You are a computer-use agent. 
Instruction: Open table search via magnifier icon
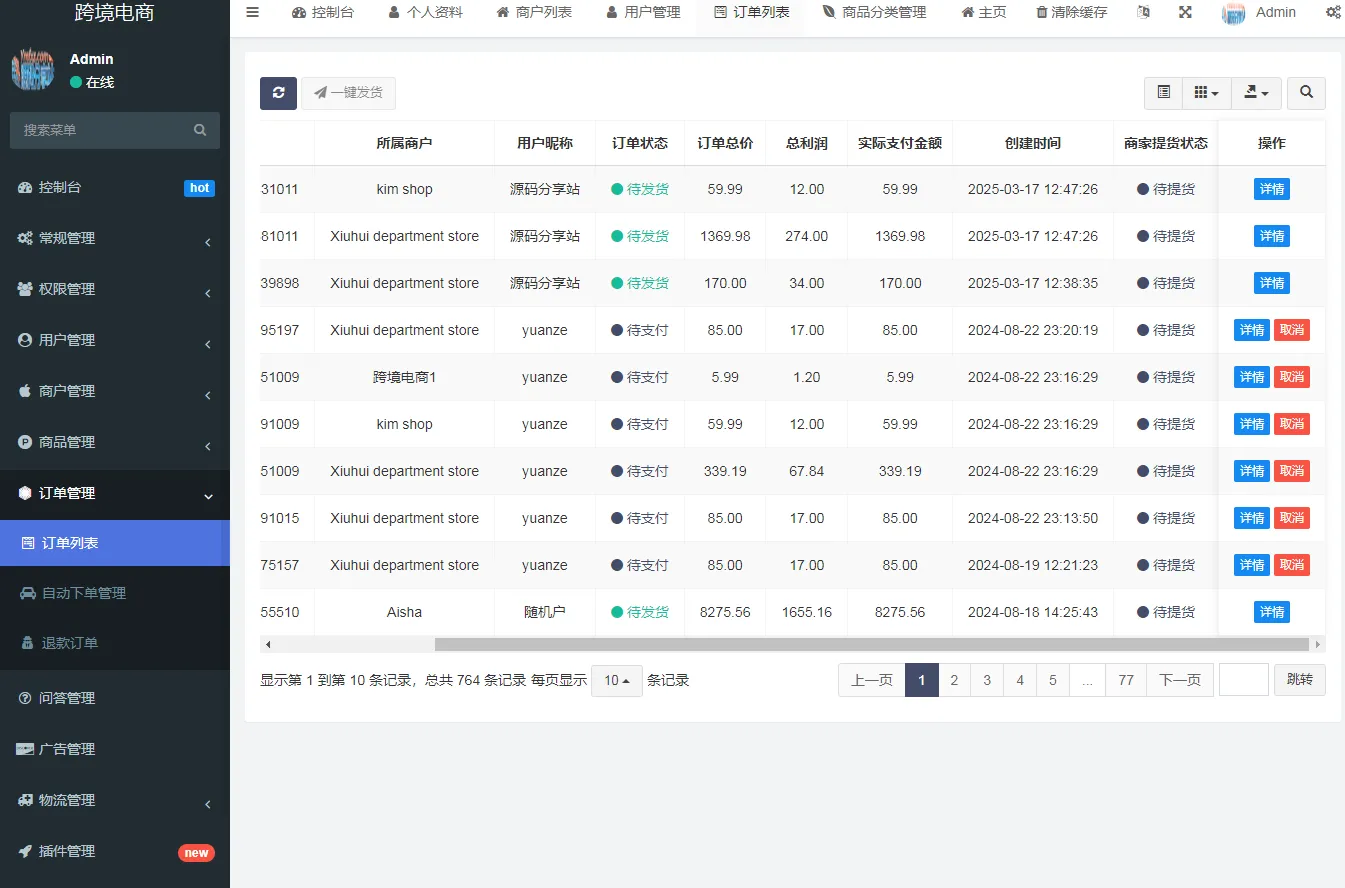click(x=1306, y=92)
